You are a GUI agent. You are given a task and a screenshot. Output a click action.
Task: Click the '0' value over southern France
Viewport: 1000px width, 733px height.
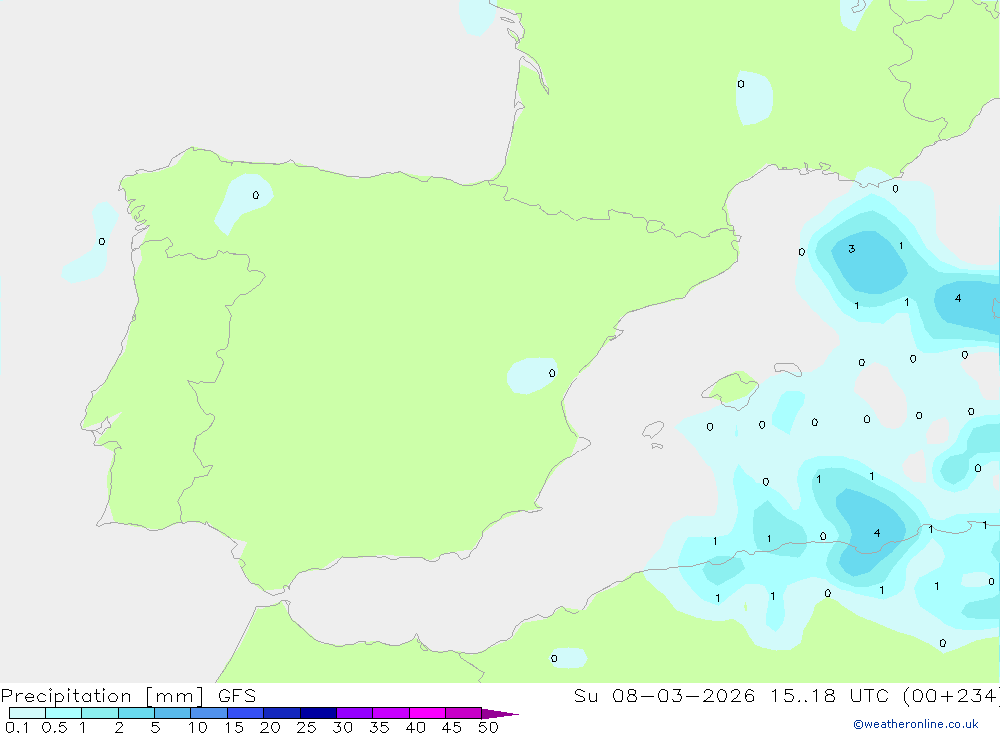(740, 84)
